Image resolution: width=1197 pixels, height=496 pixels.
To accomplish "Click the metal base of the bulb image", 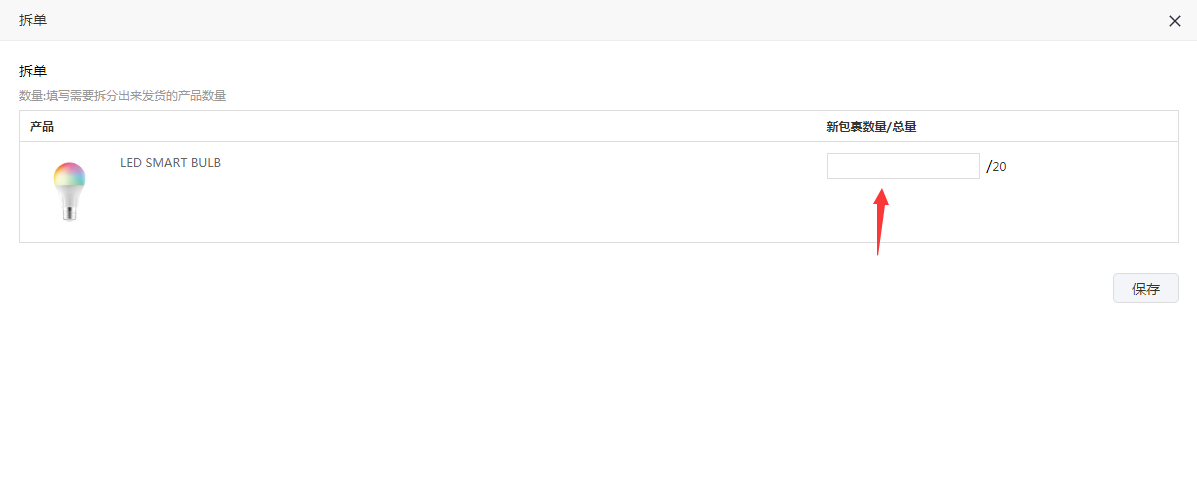I will pos(69,214).
